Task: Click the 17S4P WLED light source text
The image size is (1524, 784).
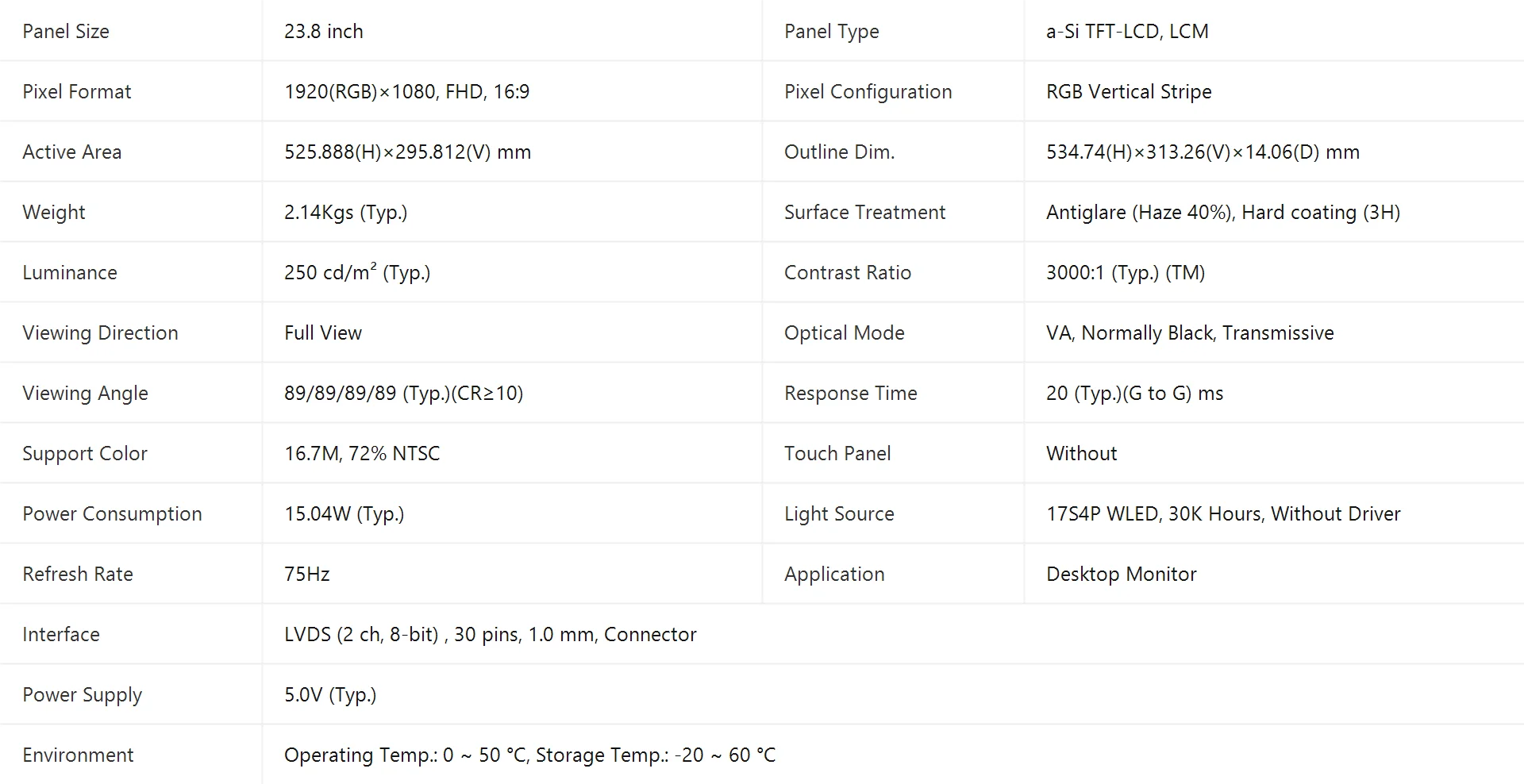Action: tap(1223, 514)
